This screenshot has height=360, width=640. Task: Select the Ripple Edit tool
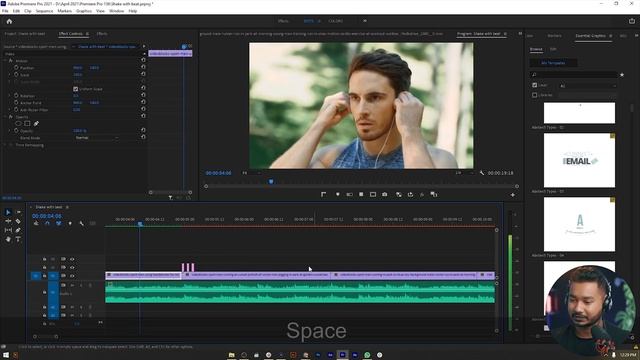[8, 221]
